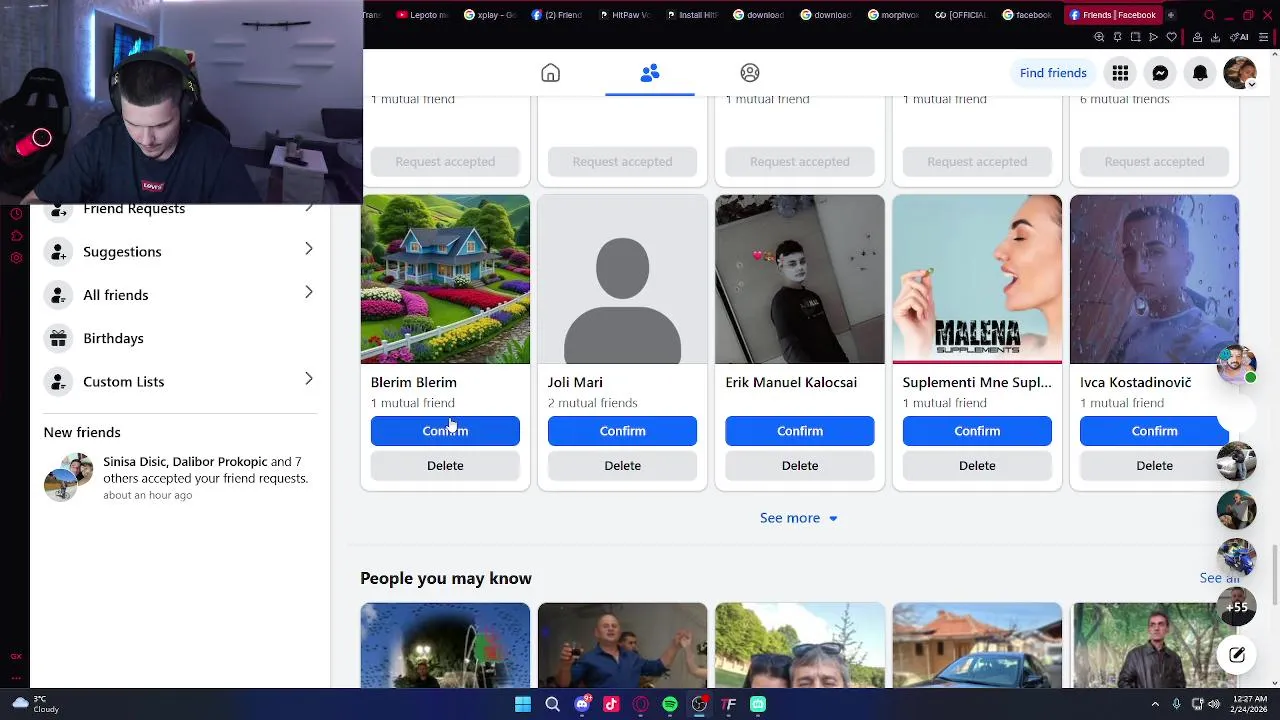Open Joli Mari's default avatar picture
Viewport: 1280px width, 720px height.
point(622,279)
